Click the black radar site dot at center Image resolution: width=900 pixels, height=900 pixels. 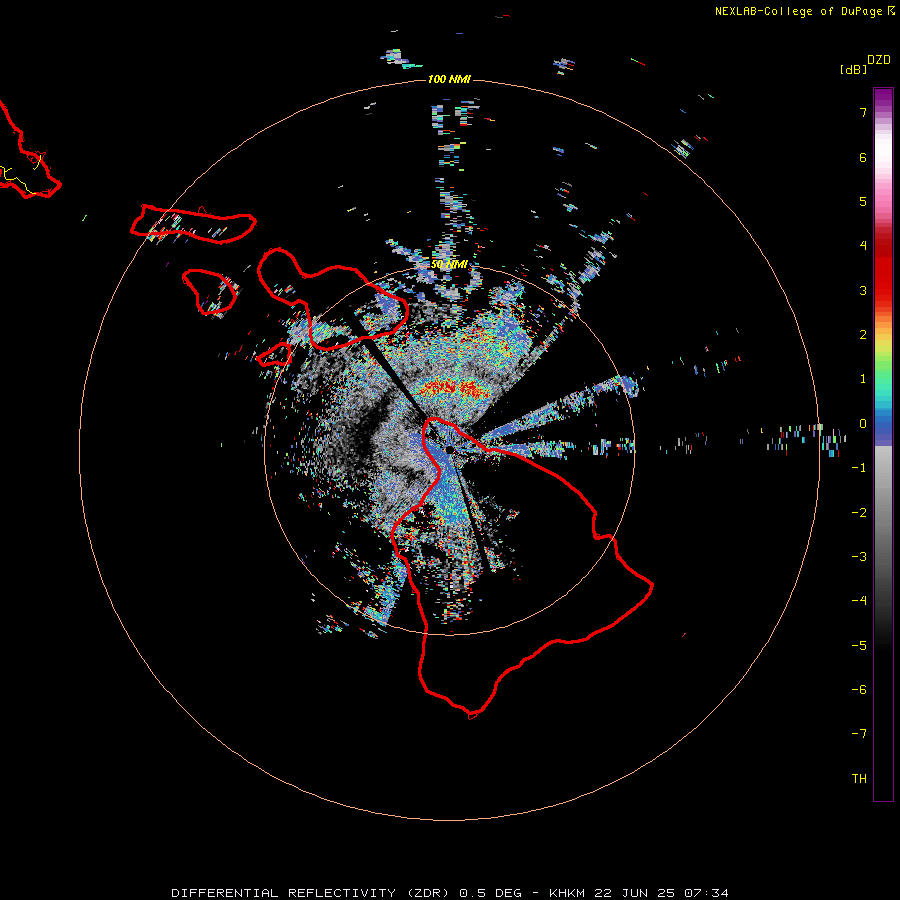pos(449,450)
